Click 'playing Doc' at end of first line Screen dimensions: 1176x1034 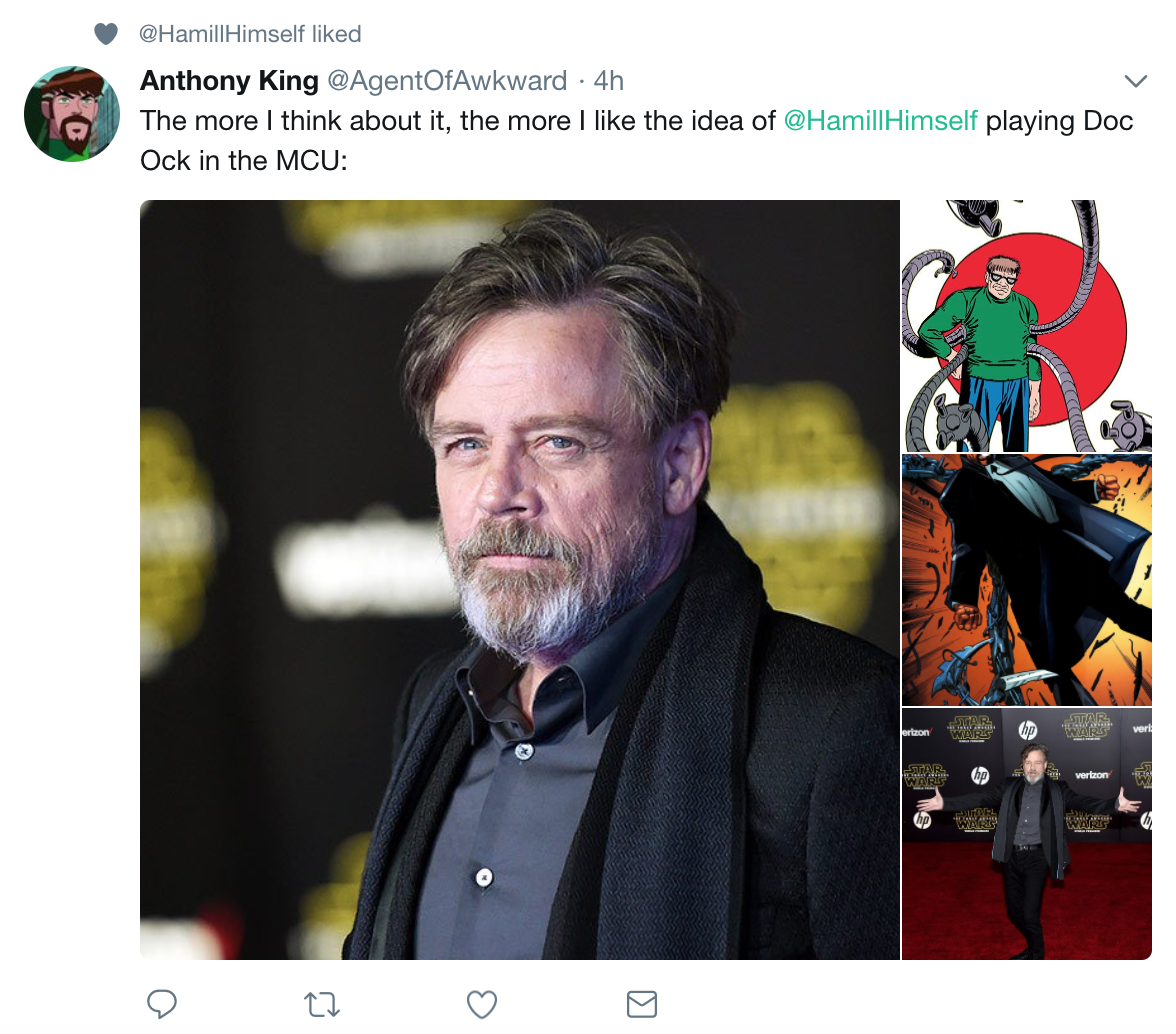(x=1059, y=121)
